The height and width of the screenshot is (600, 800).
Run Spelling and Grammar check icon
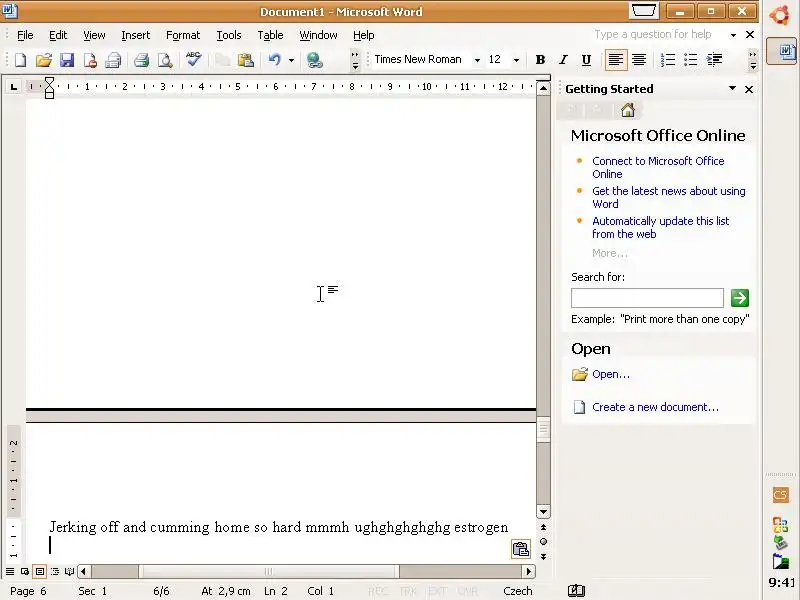[x=193, y=59]
